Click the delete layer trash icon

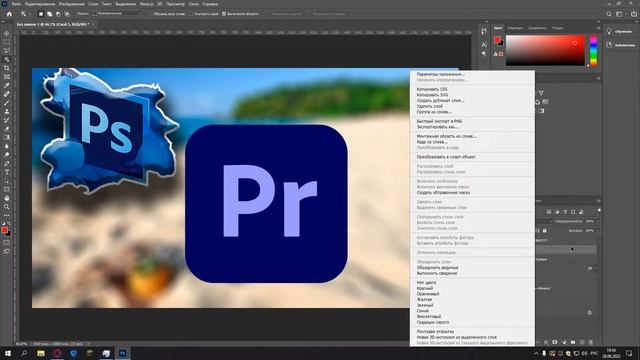coord(591,342)
